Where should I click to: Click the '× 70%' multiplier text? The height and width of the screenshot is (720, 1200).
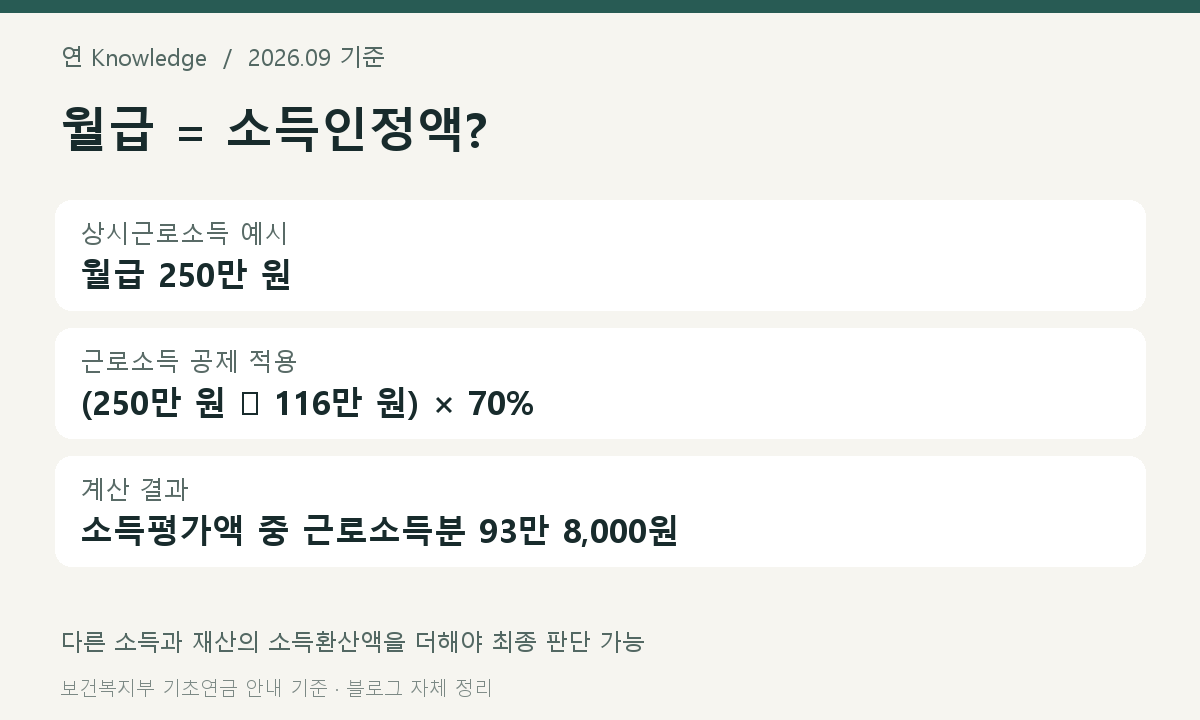tap(484, 404)
